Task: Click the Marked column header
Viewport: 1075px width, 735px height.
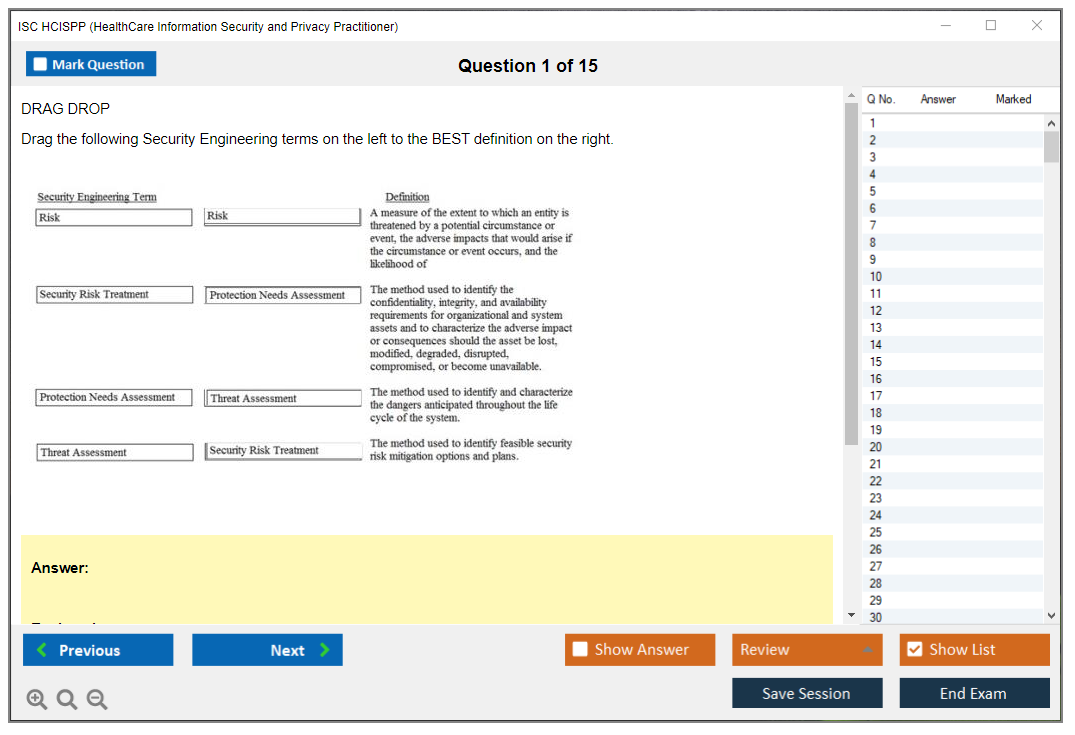Action: [1013, 99]
